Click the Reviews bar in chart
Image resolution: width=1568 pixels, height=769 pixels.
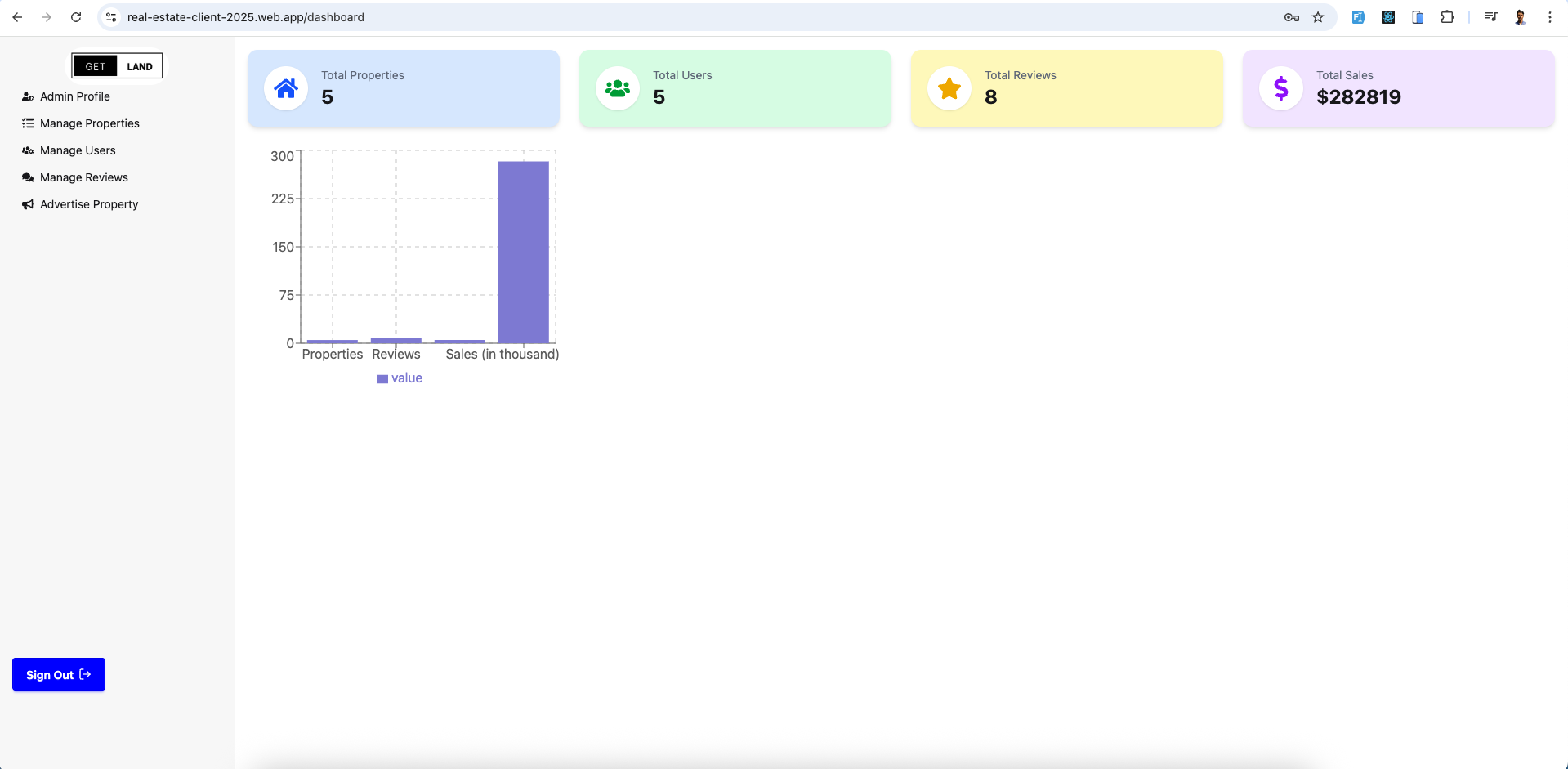396,340
